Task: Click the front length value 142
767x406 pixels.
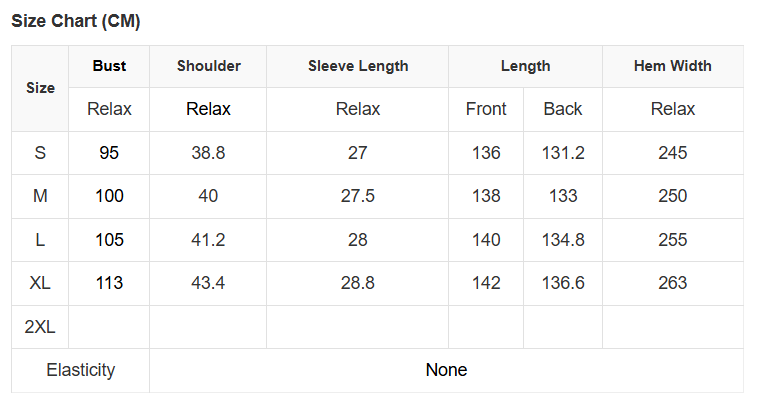Action: (x=486, y=283)
